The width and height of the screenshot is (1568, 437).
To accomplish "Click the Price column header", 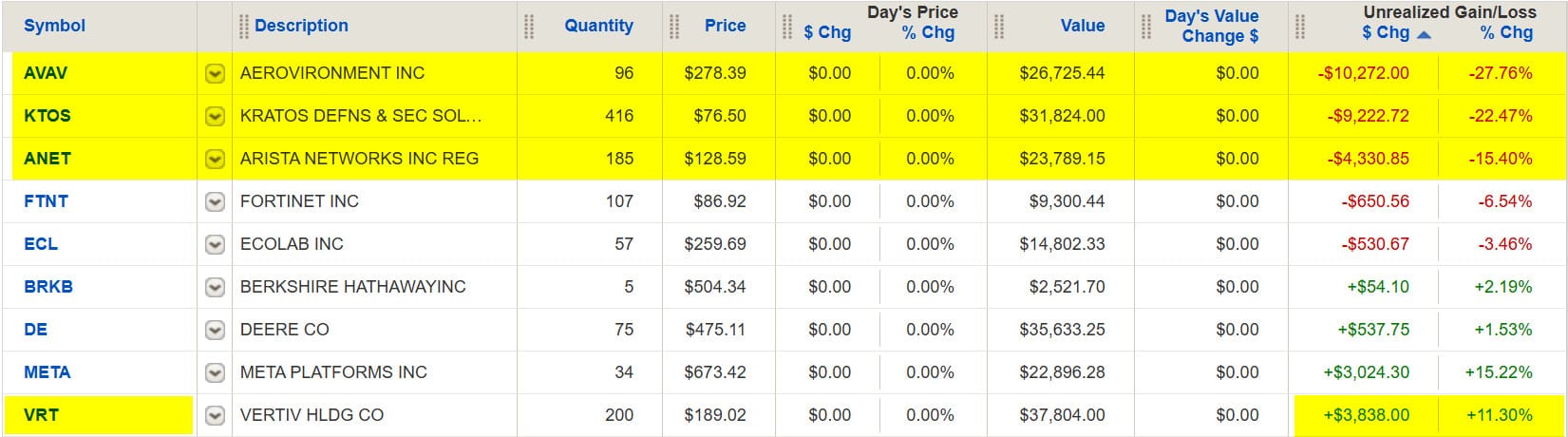I will coord(725,26).
